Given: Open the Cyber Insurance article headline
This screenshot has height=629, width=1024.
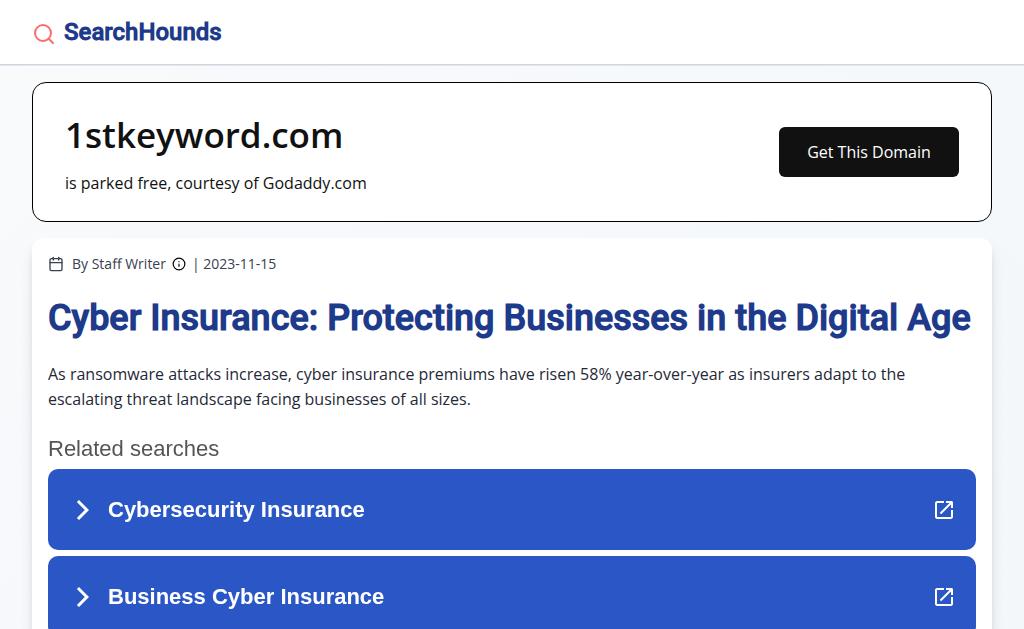Looking at the screenshot, I should pyautogui.click(x=509, y=318).
